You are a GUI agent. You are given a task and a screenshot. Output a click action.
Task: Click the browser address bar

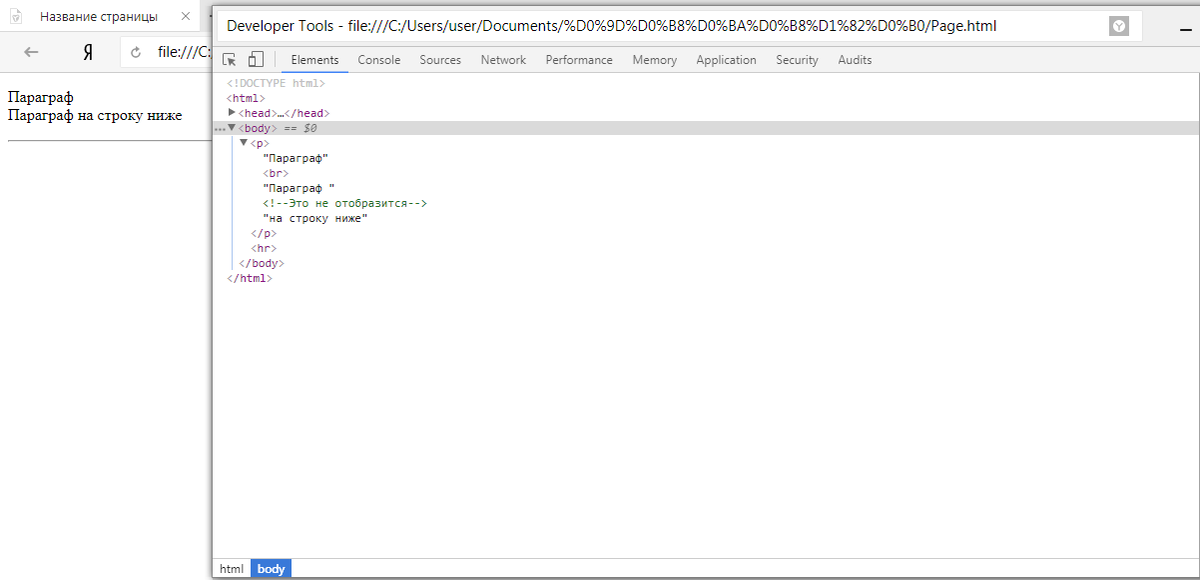coord(166,52)
